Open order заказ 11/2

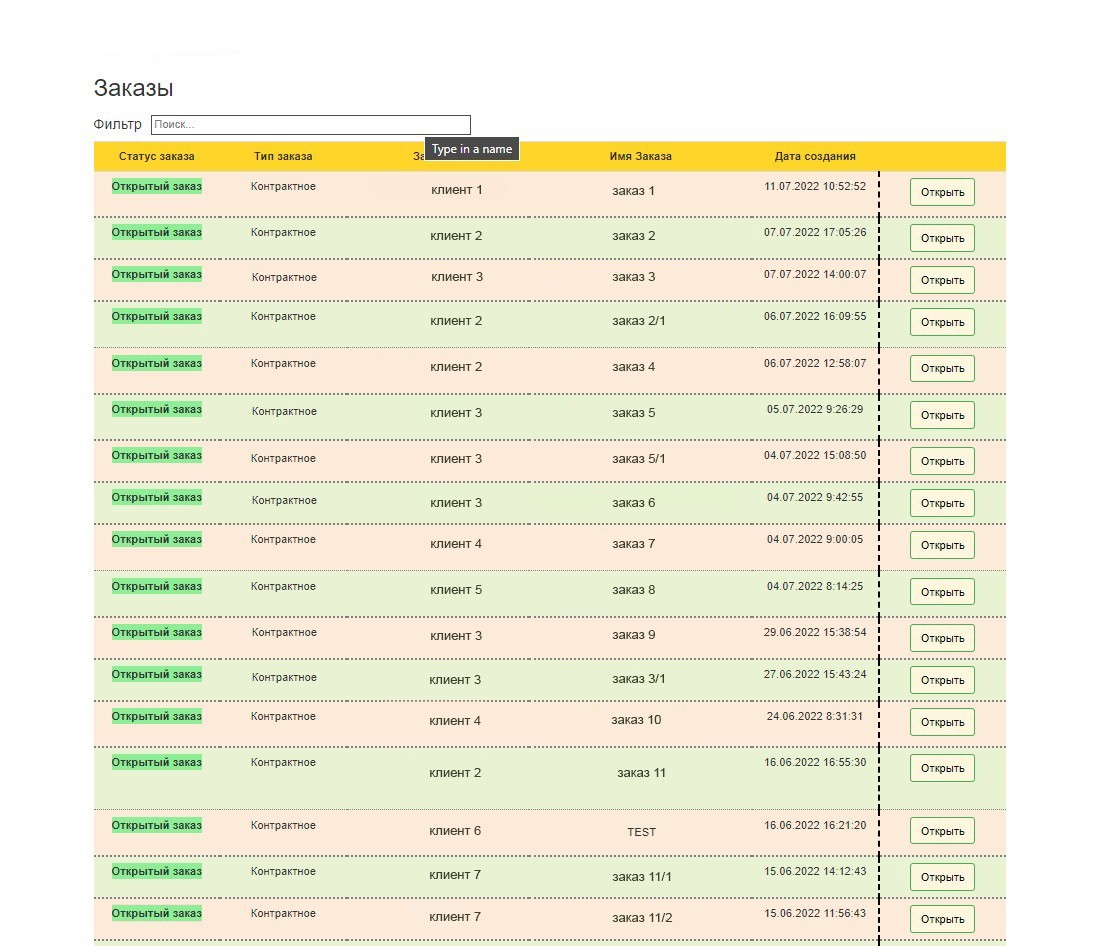[x=941, y=919]
